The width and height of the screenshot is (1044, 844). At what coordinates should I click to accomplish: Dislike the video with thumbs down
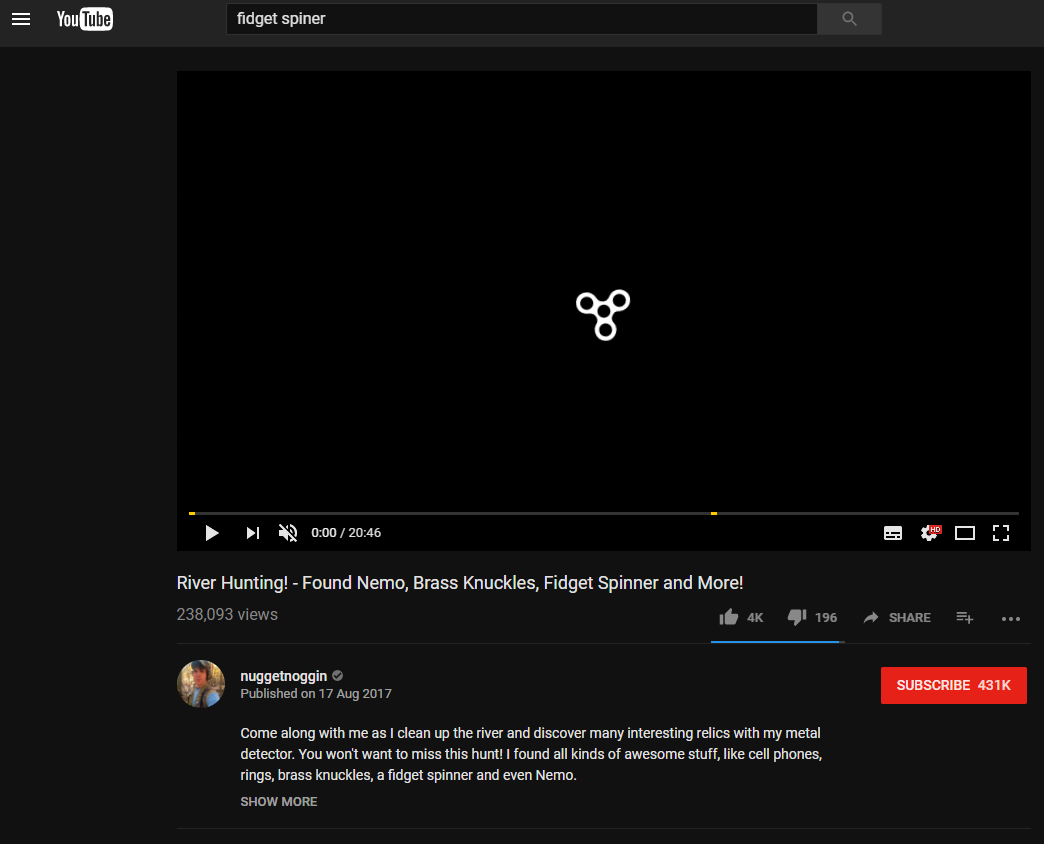click(796, 617)
